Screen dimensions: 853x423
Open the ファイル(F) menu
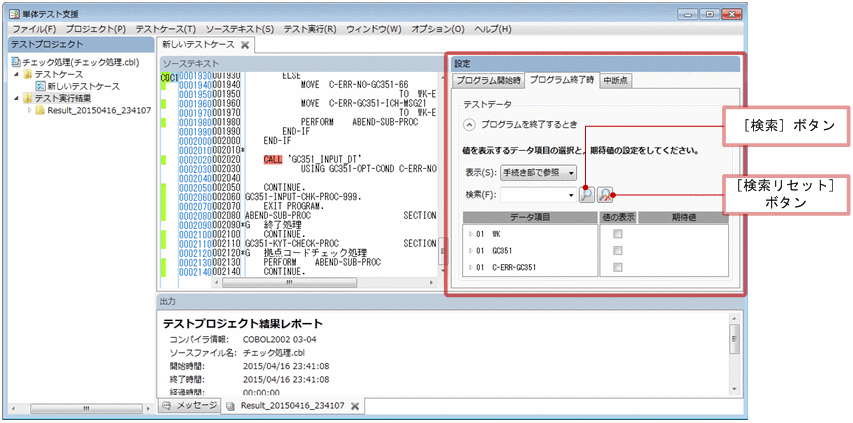(x=34, y=29)
